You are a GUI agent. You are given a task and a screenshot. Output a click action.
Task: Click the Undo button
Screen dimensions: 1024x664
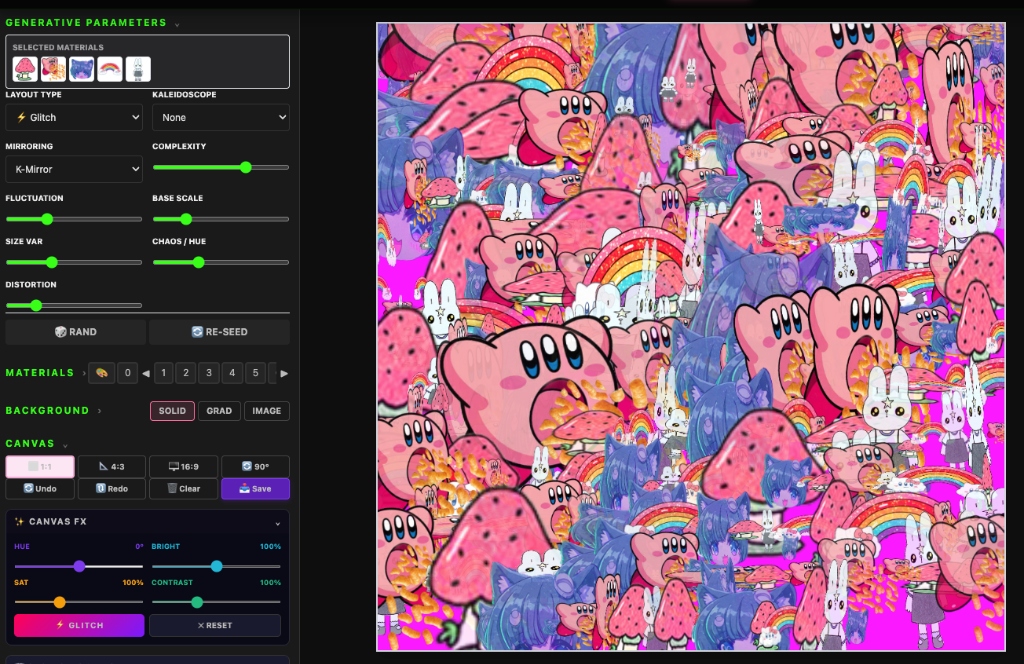[40, 489]
